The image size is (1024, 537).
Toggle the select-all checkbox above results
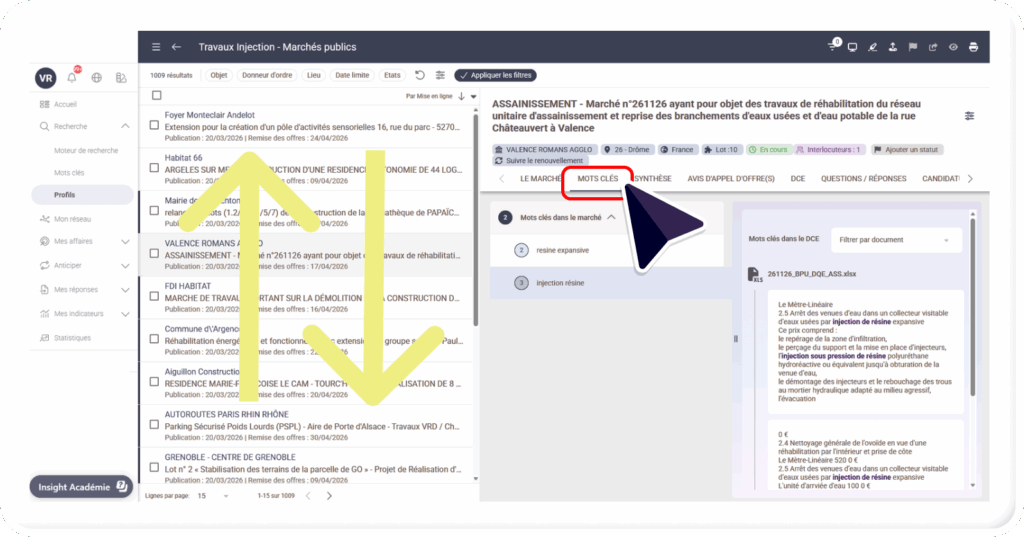[x=154, y=96]
